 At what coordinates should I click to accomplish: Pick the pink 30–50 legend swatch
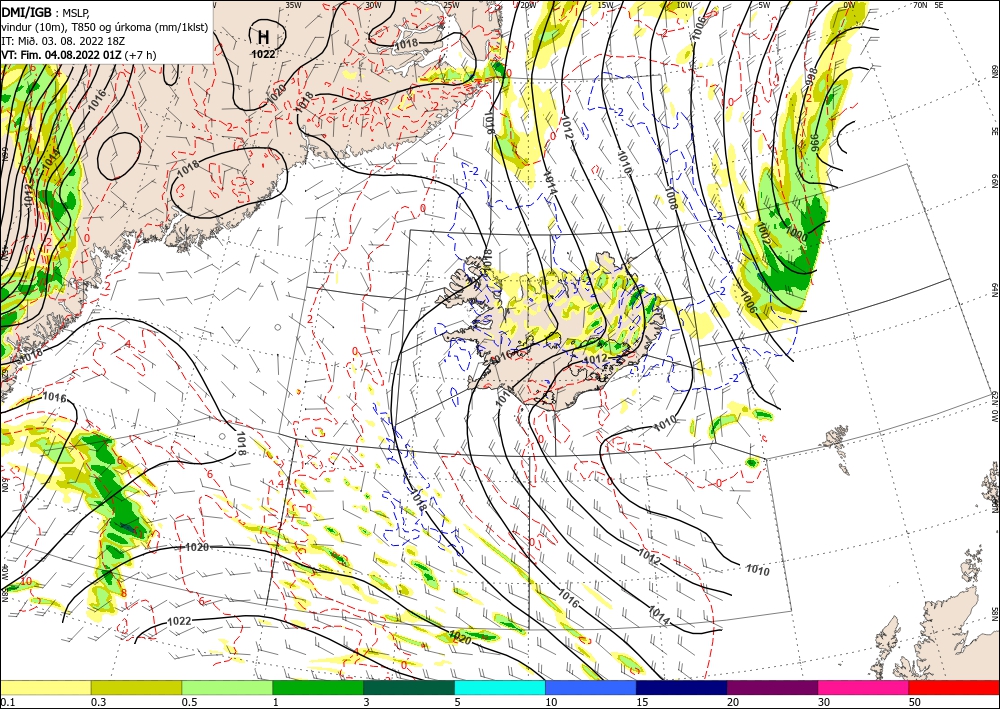coord(864,687)
